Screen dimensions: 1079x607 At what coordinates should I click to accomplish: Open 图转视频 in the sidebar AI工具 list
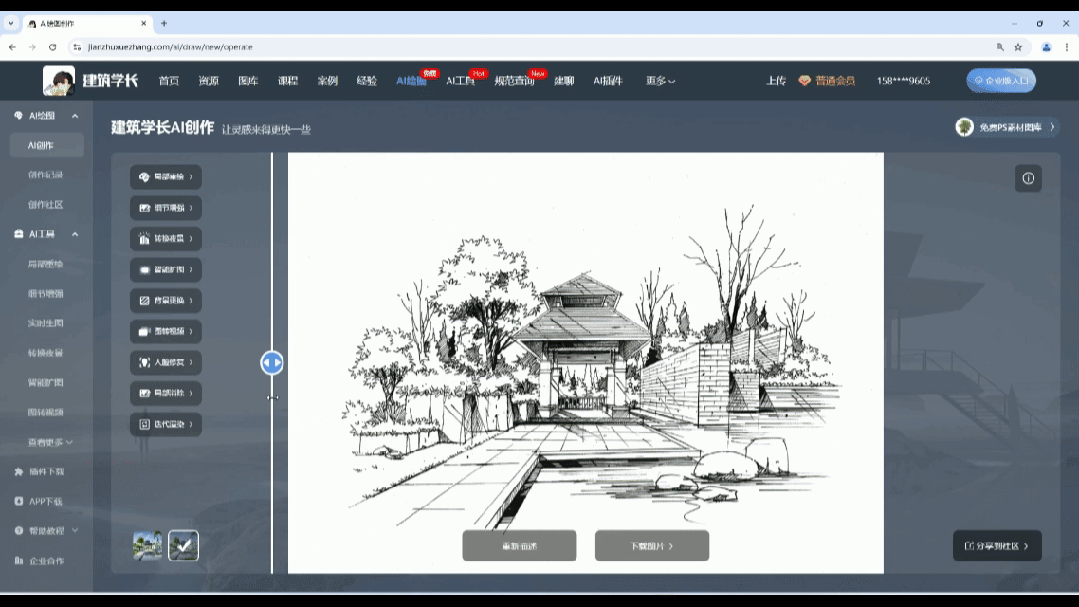pos(45,412)
